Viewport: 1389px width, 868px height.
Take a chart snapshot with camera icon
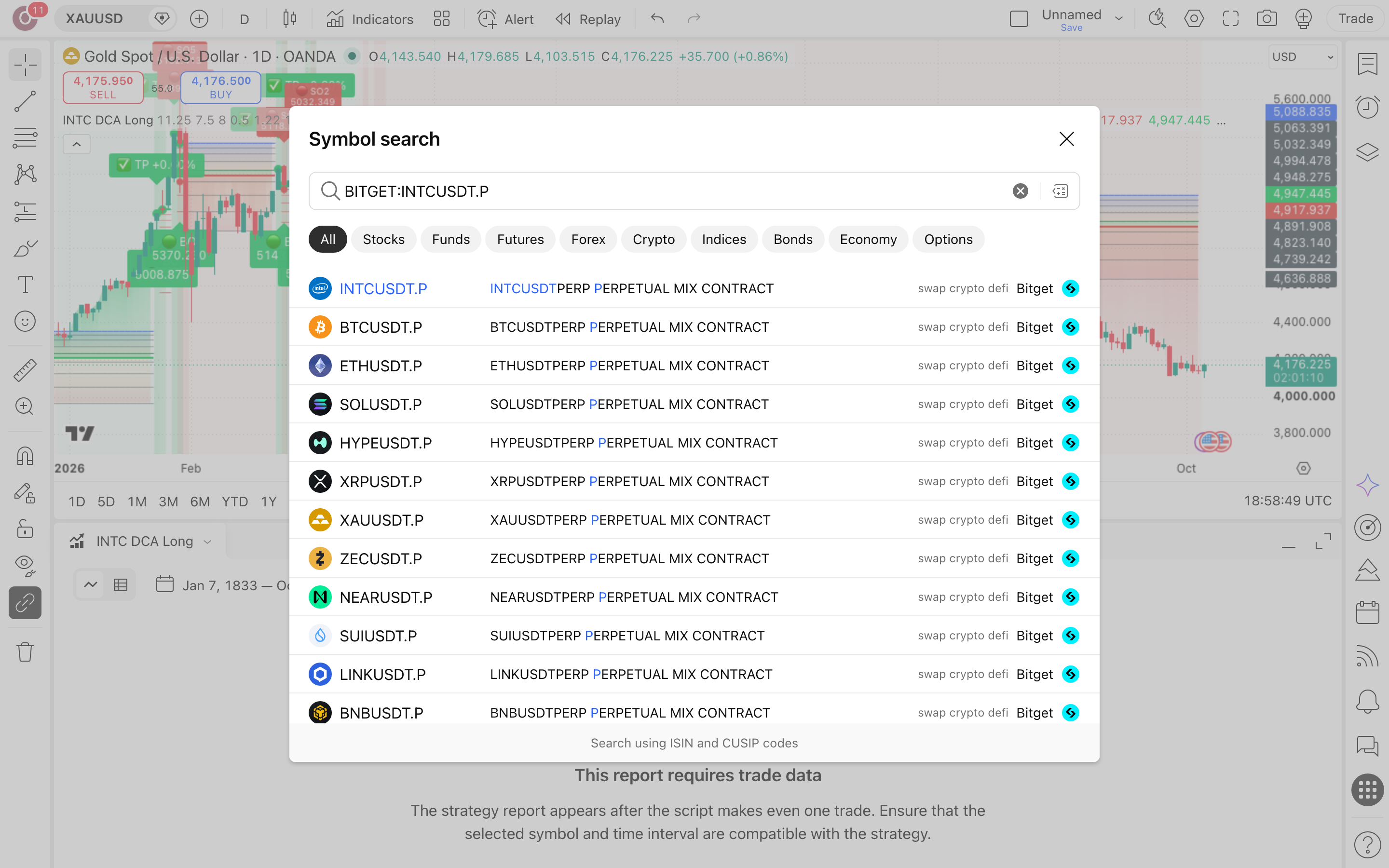click(1266, 19)
